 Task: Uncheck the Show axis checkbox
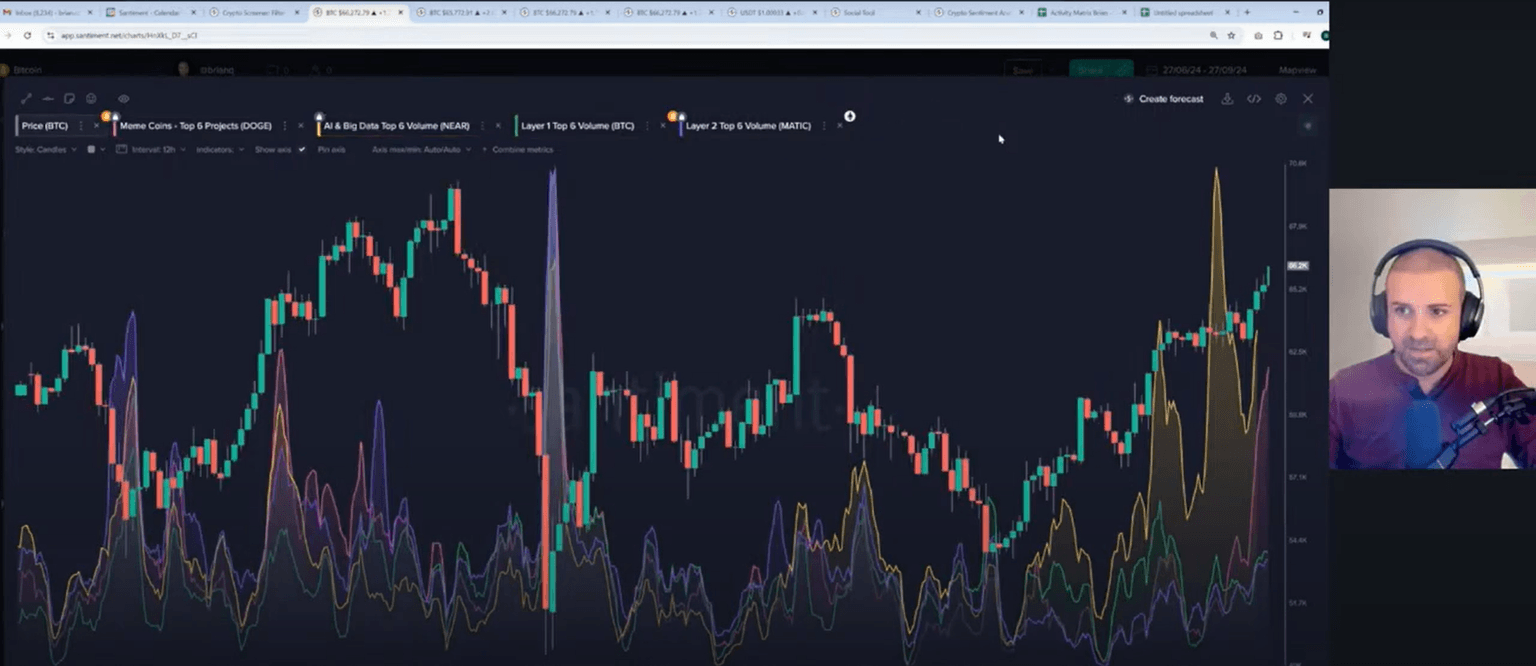pos(302,150)
